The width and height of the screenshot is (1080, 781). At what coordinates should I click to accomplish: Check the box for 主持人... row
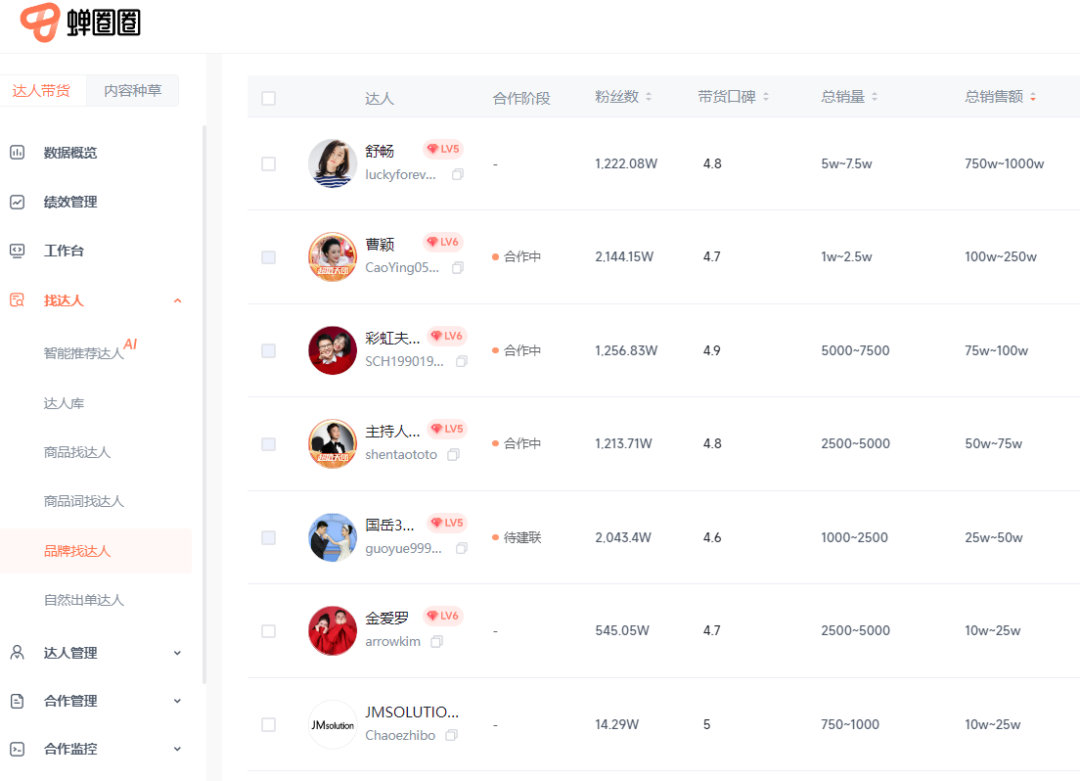point(269,444)
